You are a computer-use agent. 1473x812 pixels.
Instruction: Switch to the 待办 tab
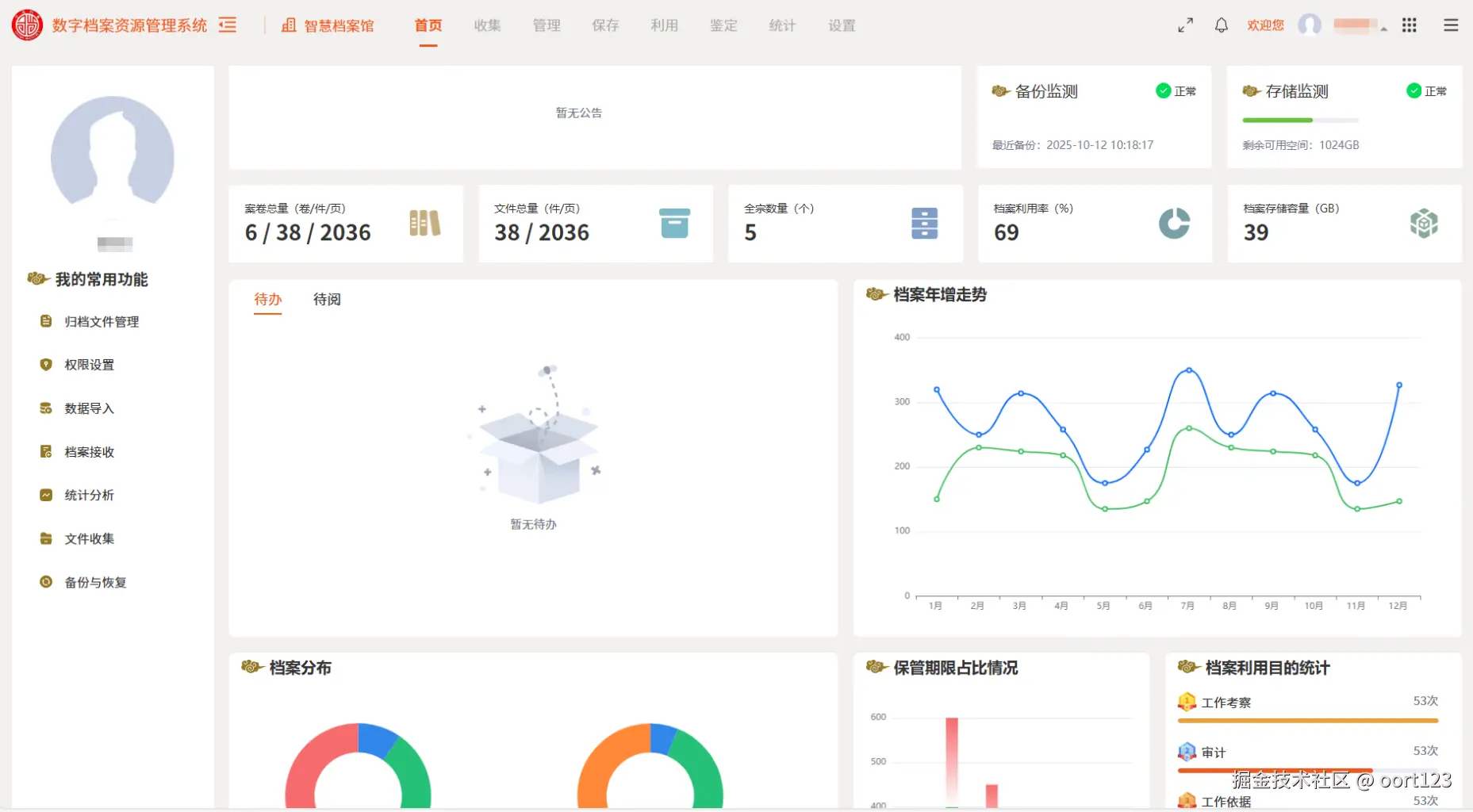(x=268, y=299)
